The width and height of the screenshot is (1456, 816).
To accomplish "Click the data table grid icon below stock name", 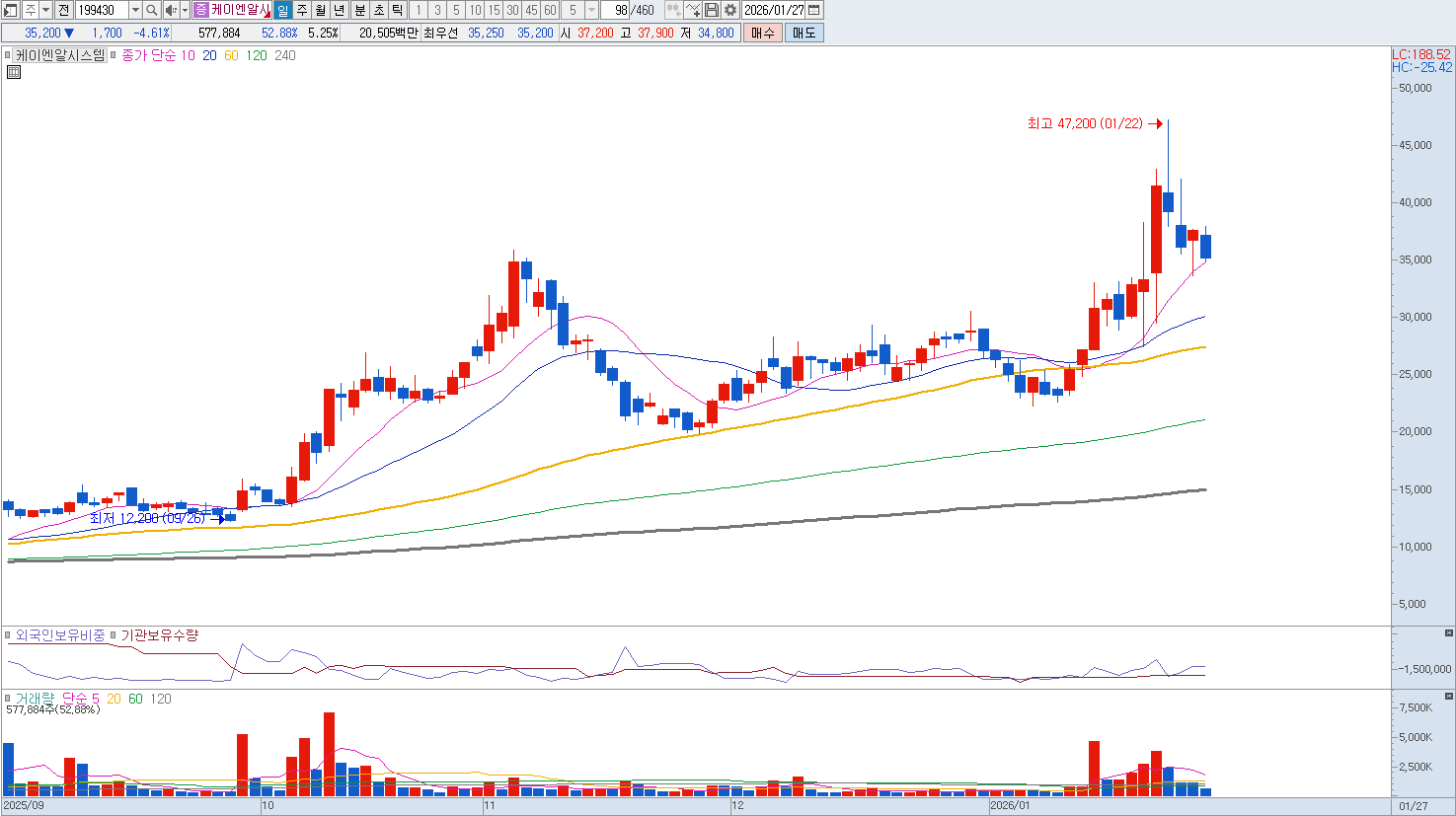I will pos(14,72).
